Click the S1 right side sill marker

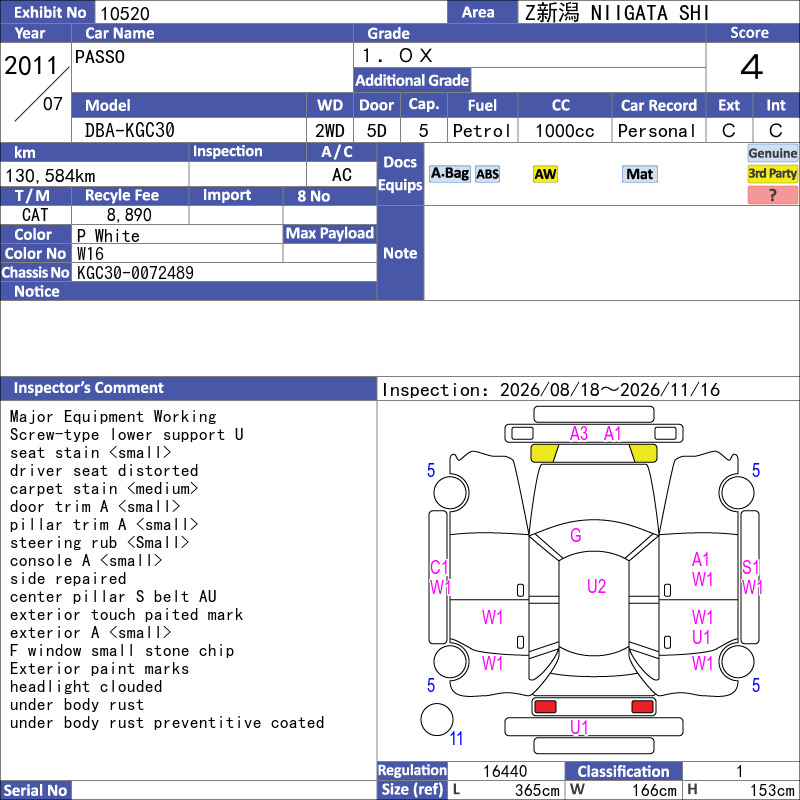(751, 567)
